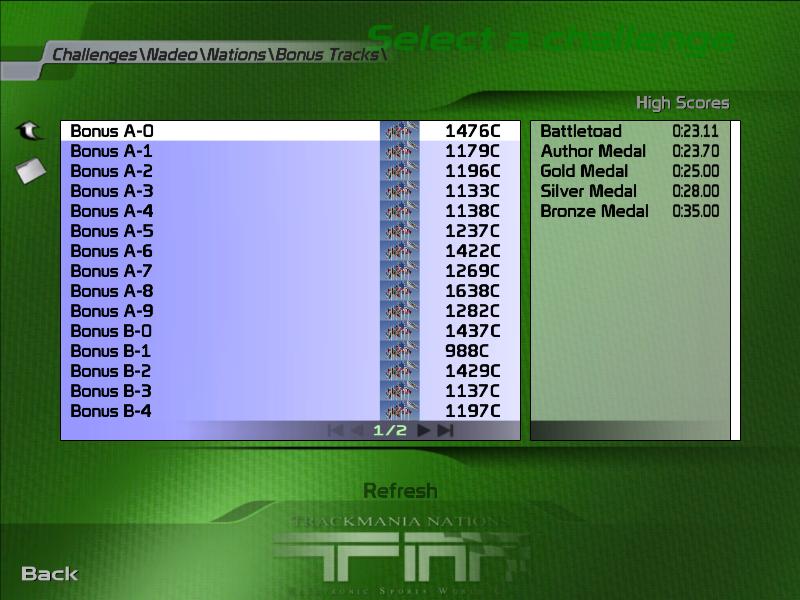Click the Battletoad high score entry
This screenshot has width=800, height=600.
pyautogui.click(x=629, y=131)
